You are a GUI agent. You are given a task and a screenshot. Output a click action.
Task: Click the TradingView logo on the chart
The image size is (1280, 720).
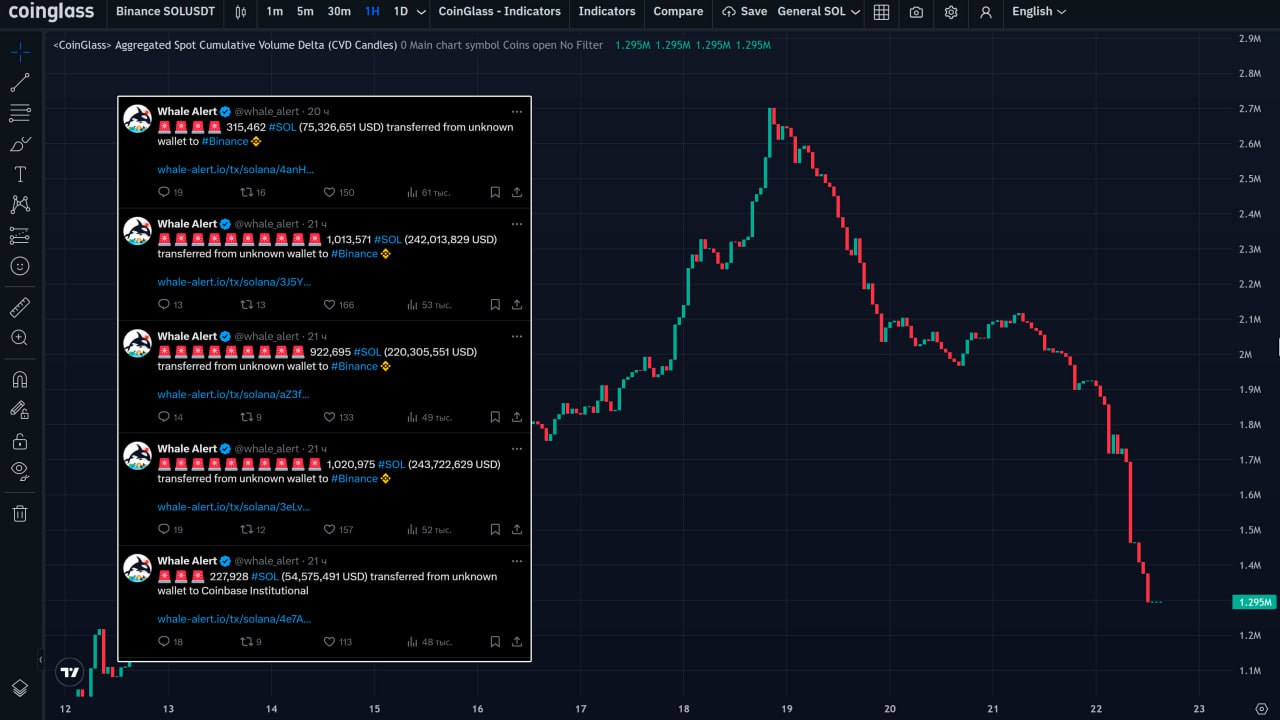point(70,673)
